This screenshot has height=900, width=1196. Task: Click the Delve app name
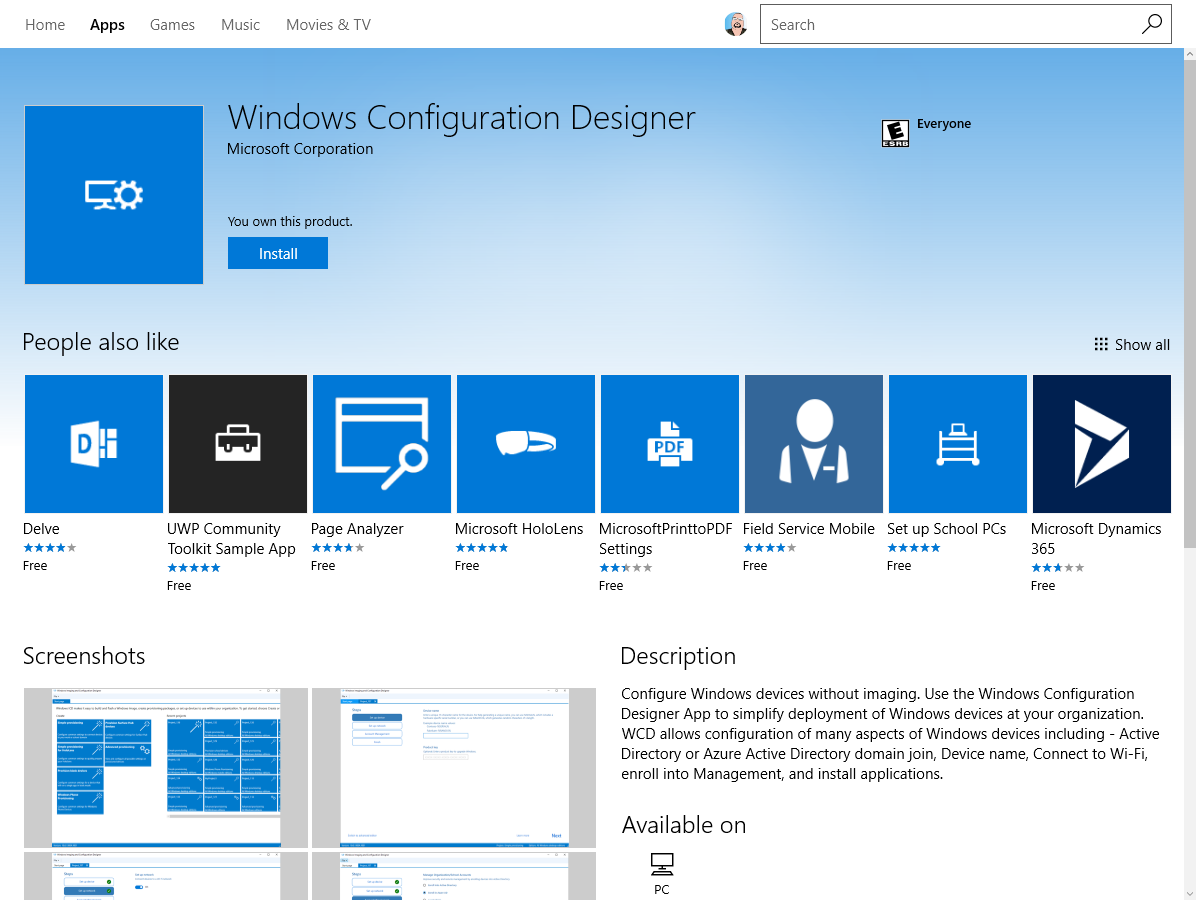point(41,529)
